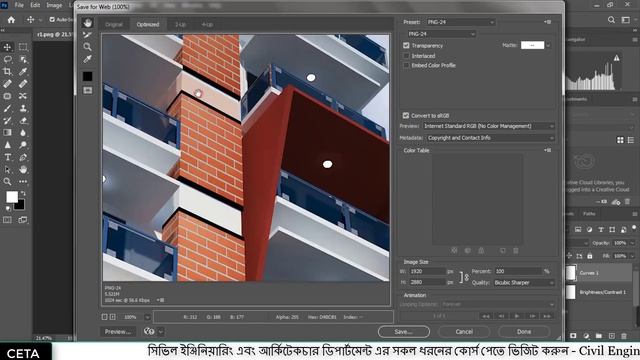Click the Done button
Image resolution: width=640 pixels, height=360 pixels.
pyautogui.click(x=524, y=332)
